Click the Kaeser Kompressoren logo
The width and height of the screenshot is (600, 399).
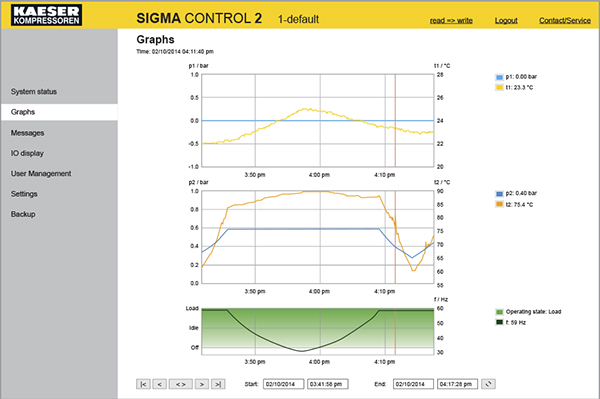[x=46, y=15]
